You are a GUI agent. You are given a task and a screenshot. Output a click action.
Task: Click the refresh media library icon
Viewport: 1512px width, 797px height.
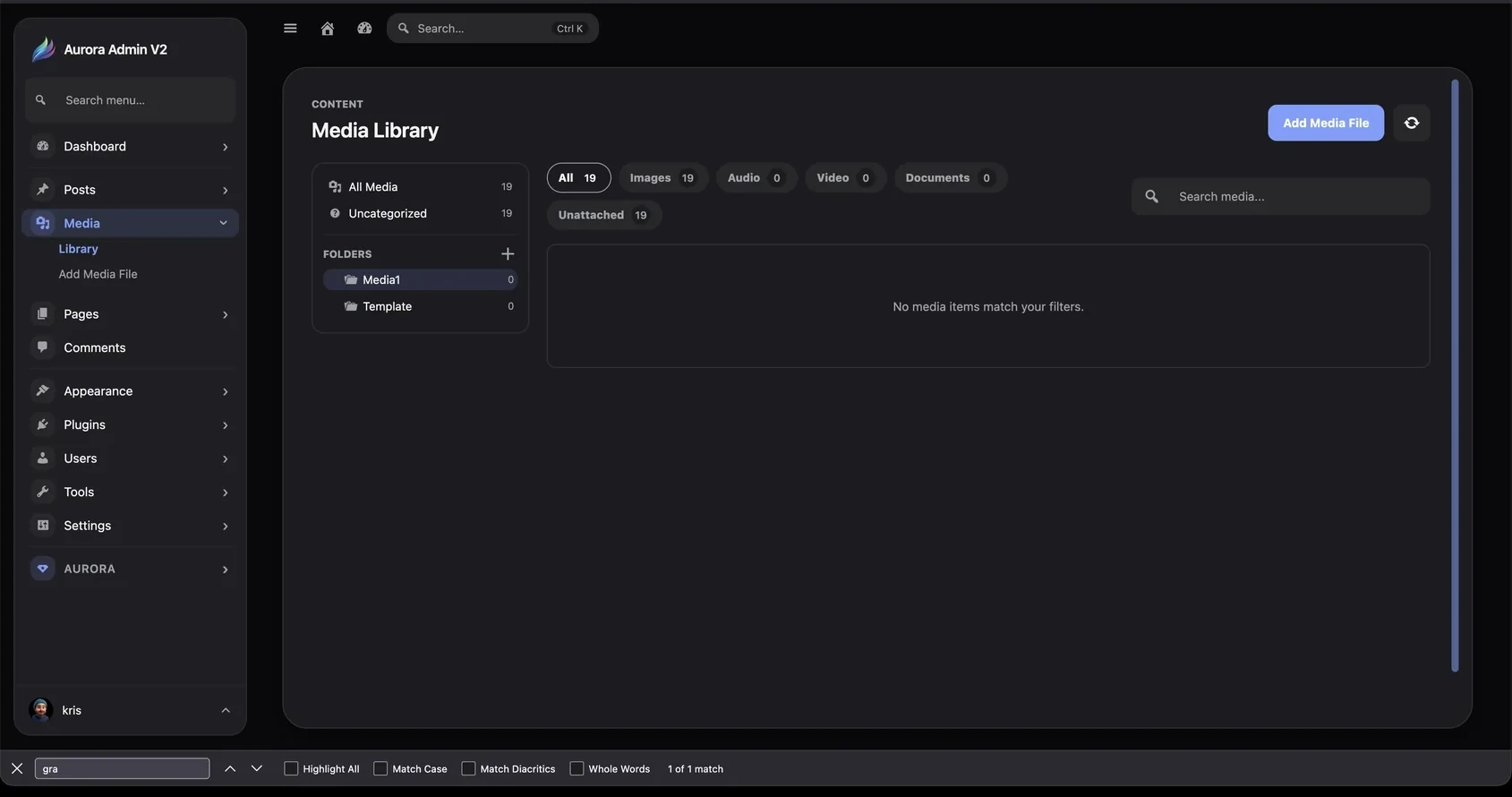[x=1412, y=123]
